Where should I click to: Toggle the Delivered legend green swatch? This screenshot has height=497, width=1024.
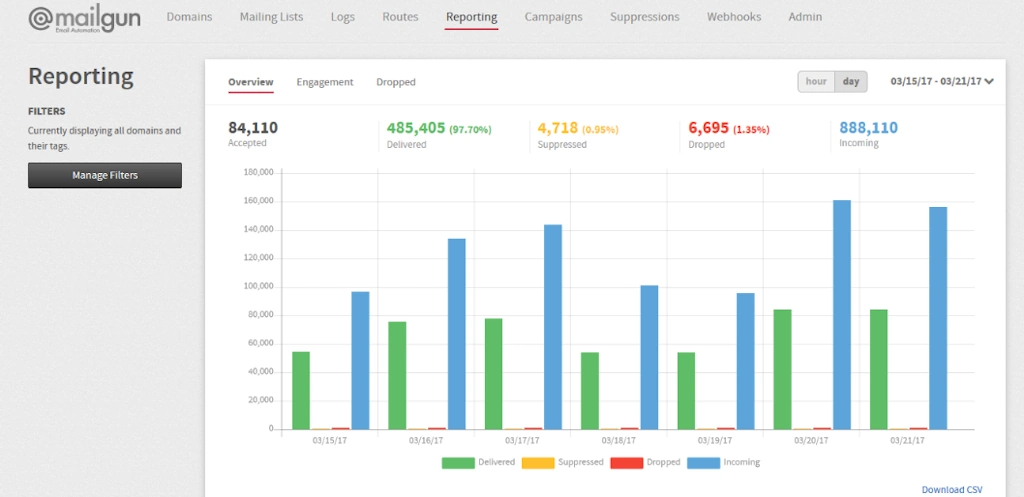click(x=457, y=462)
